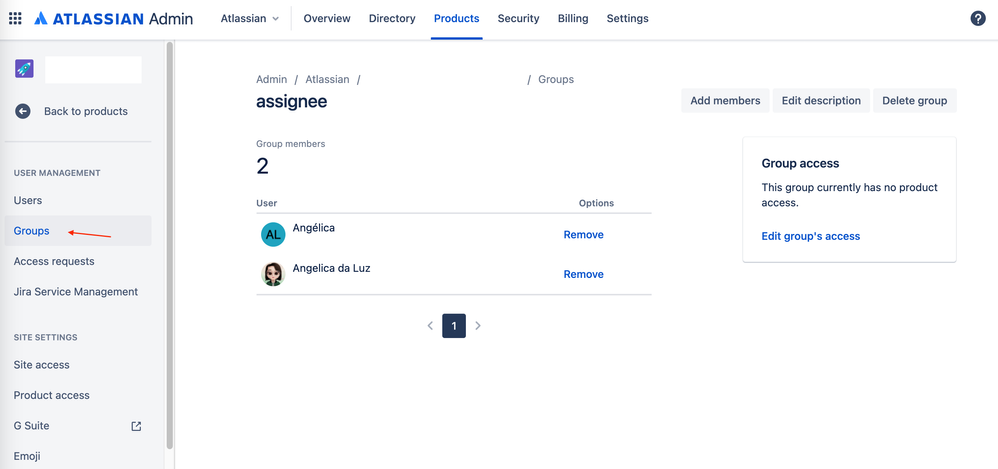The height and width of the screenshot is (469, 998).
Task: Open the Overview tab
Action: [x=327, y=18]
